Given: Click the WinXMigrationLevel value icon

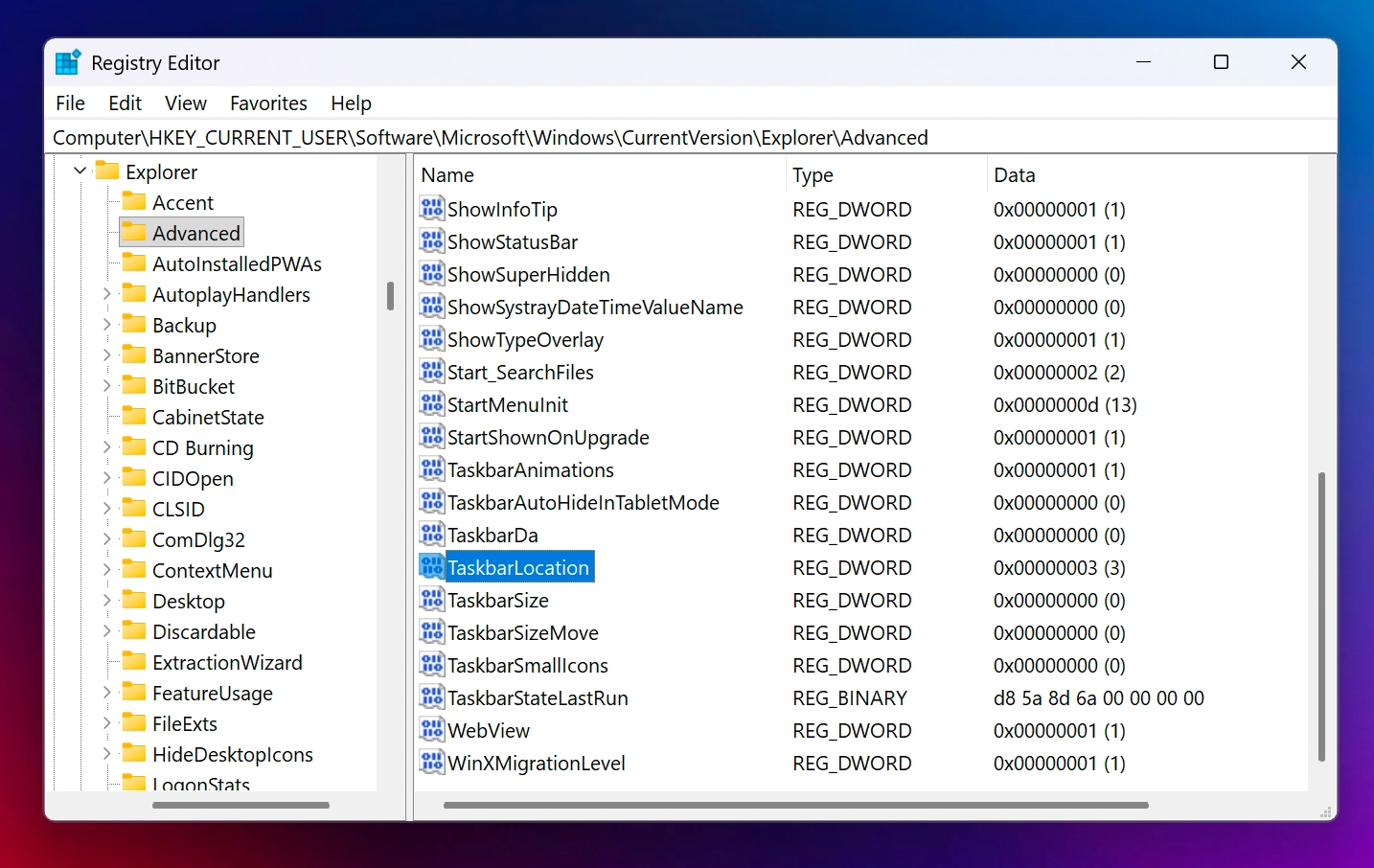Looking at the screenshot, I should [x=432, y=762].
